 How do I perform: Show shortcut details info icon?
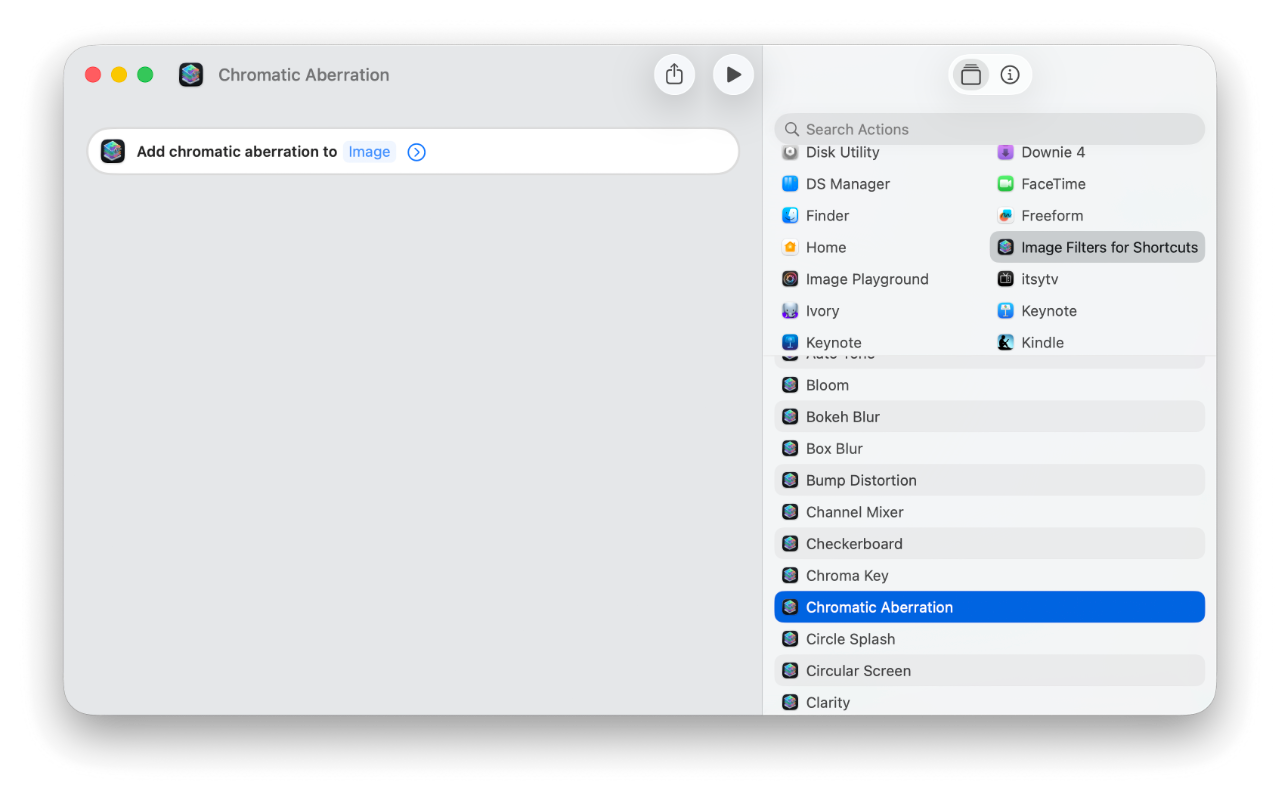[x=1010, y=75]
